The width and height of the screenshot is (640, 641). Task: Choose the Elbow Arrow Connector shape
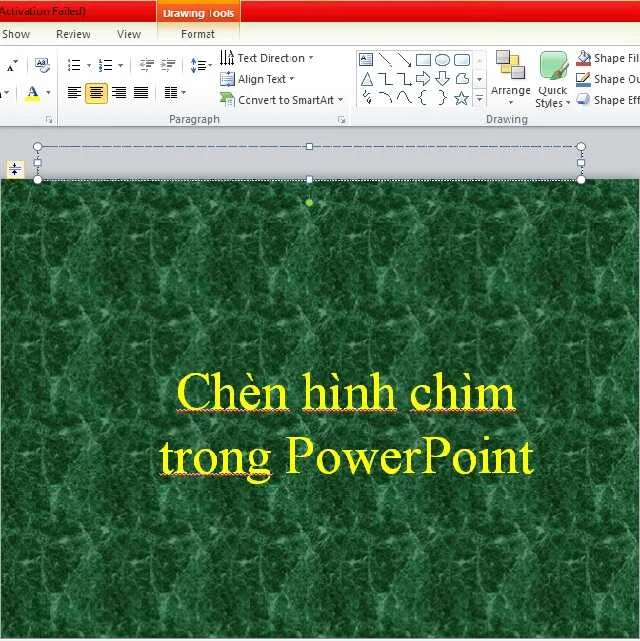pos(404,79)
